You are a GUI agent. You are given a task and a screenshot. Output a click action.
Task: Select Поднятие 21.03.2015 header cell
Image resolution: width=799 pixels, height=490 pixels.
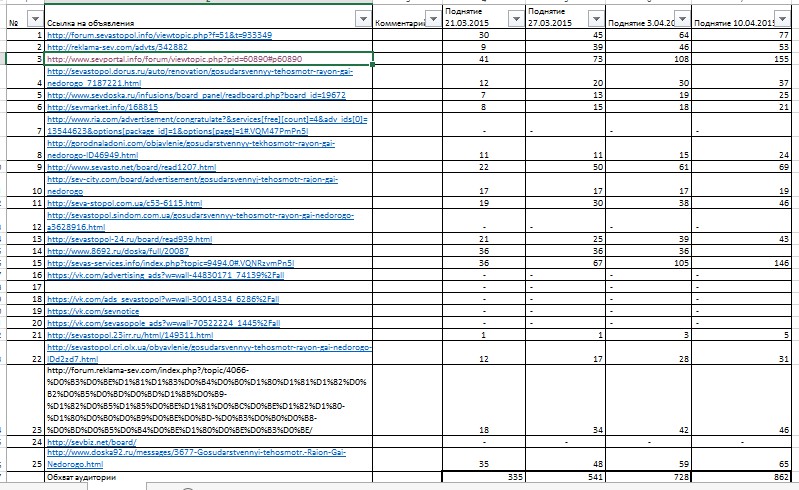484,17
